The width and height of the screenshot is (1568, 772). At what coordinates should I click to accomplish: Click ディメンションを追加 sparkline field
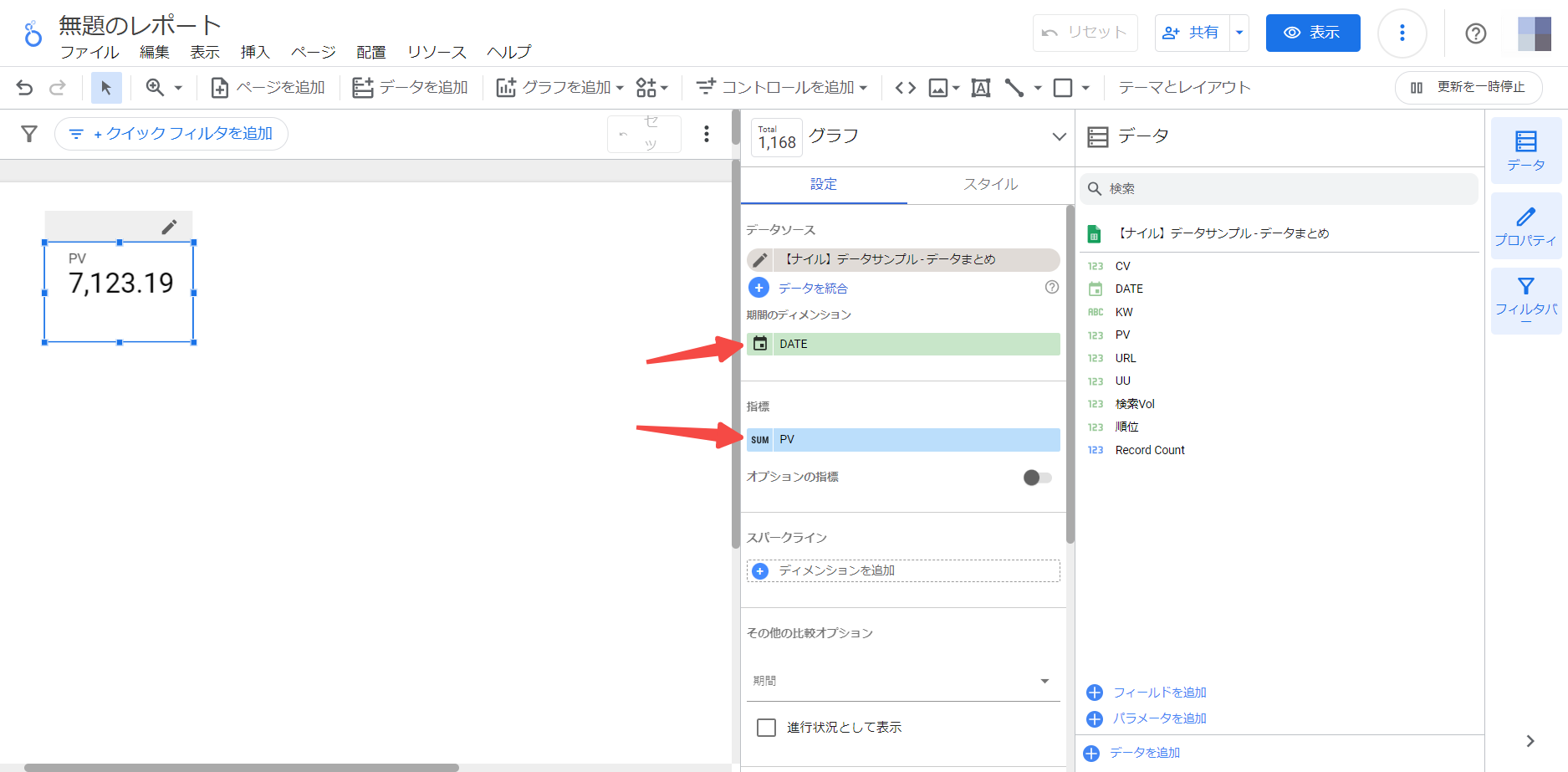tap(903, 571)
